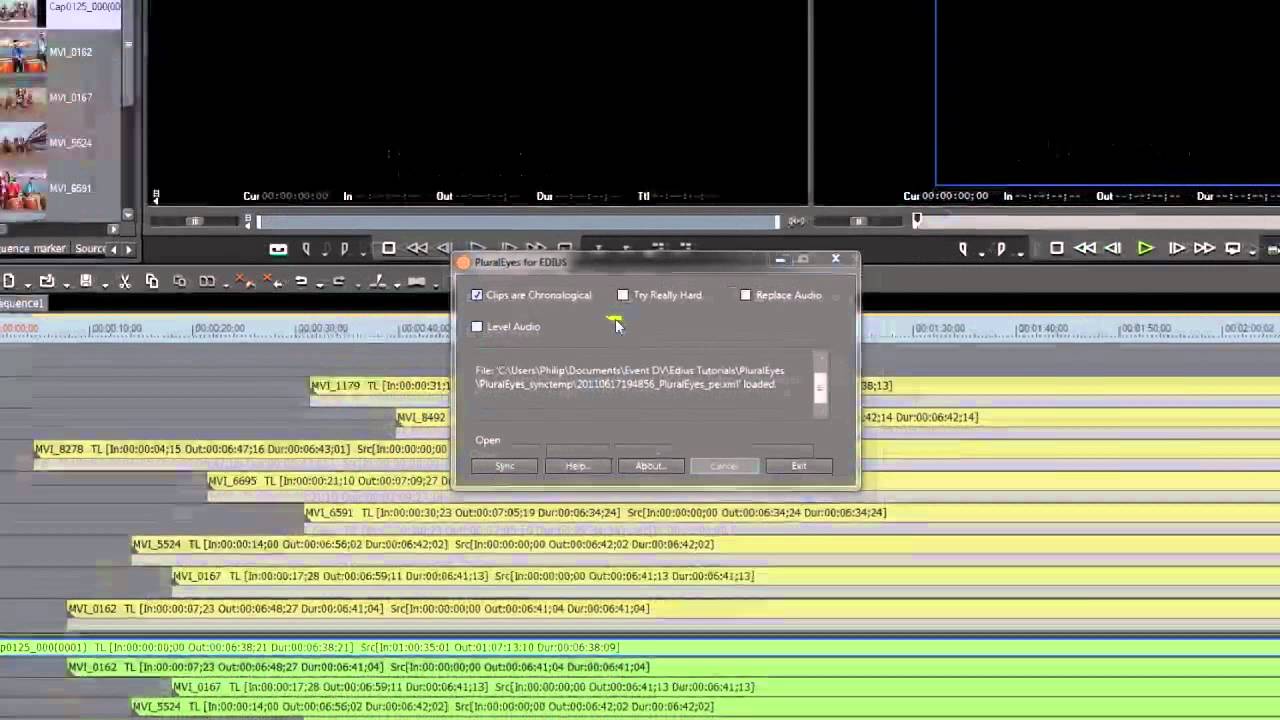The image size is (1280, 720).
Task: Click the player position slider bar
Action: coord(518,221)
